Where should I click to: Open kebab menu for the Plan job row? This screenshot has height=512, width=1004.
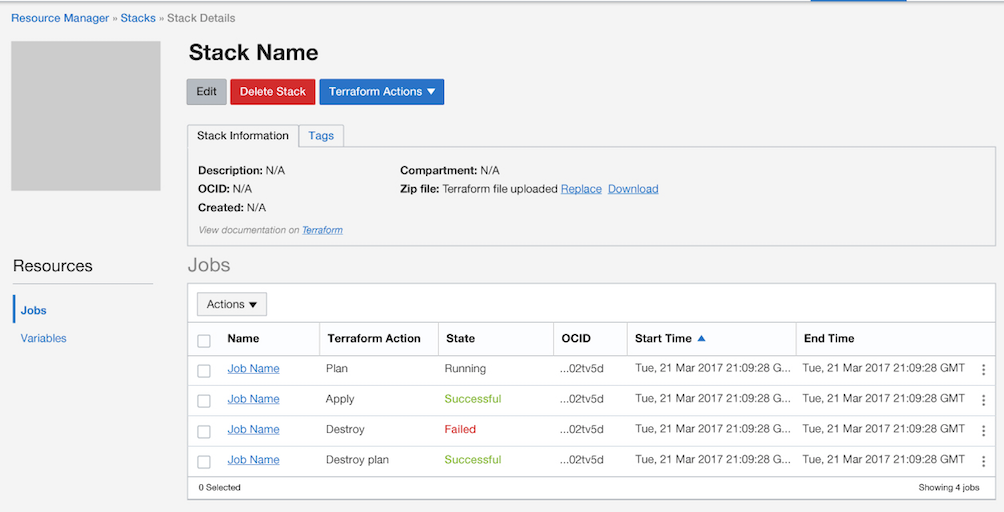983,370
